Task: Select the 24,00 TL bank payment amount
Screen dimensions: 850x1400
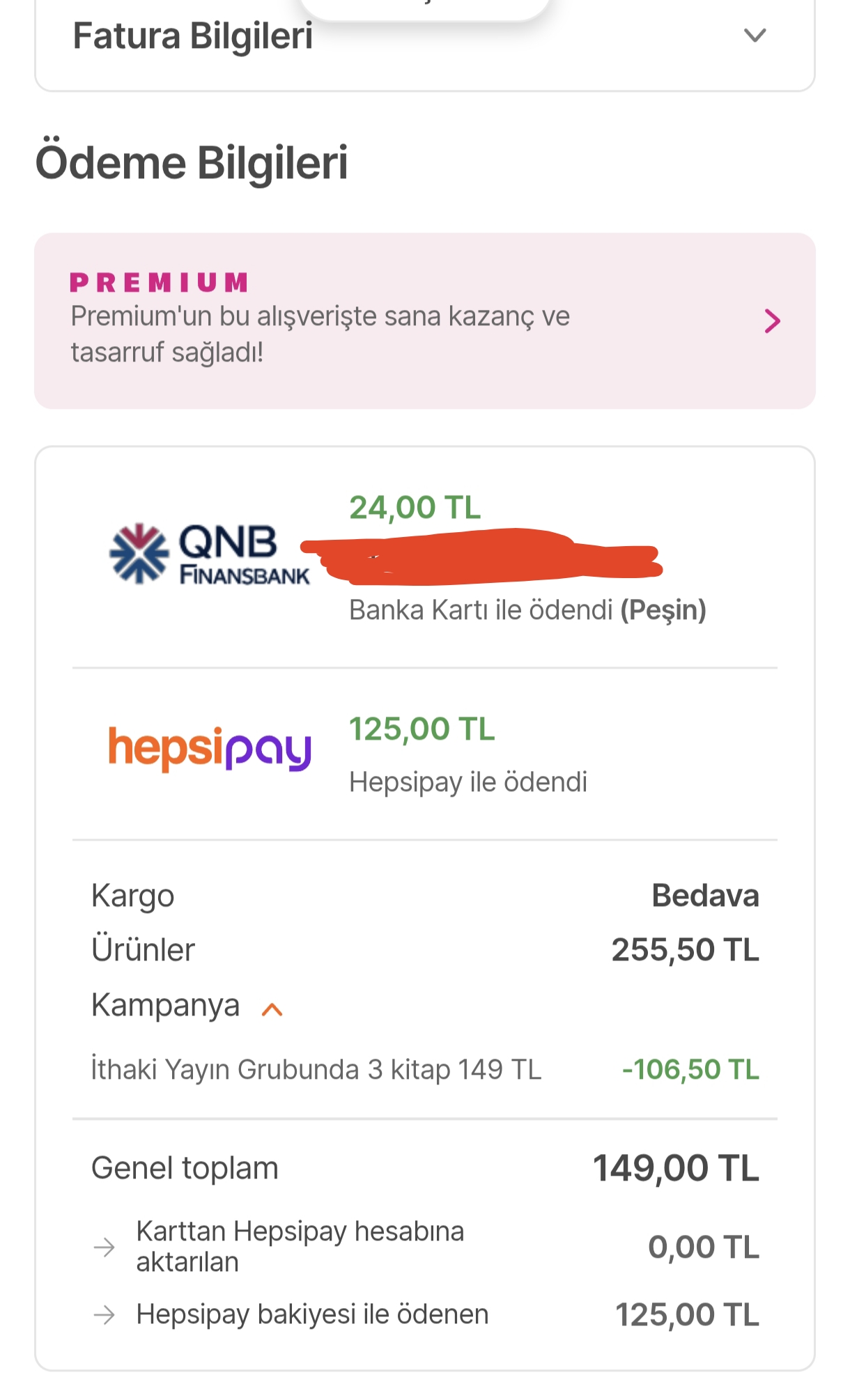Action: coord(415,508)
